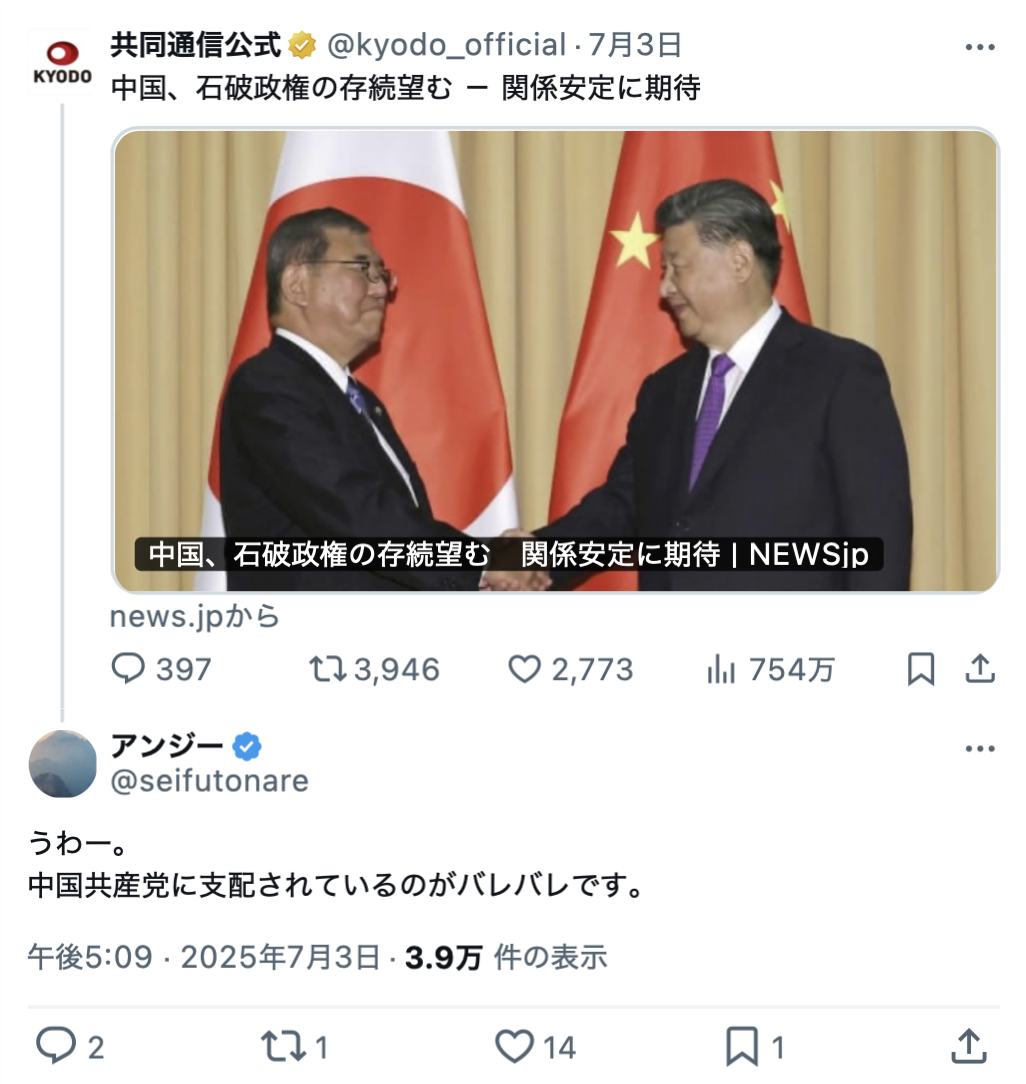This screenshot has width=1026, height=1084.
Task: Open the 7月3日 post timestamp
Action: click(x=635, y=45)
